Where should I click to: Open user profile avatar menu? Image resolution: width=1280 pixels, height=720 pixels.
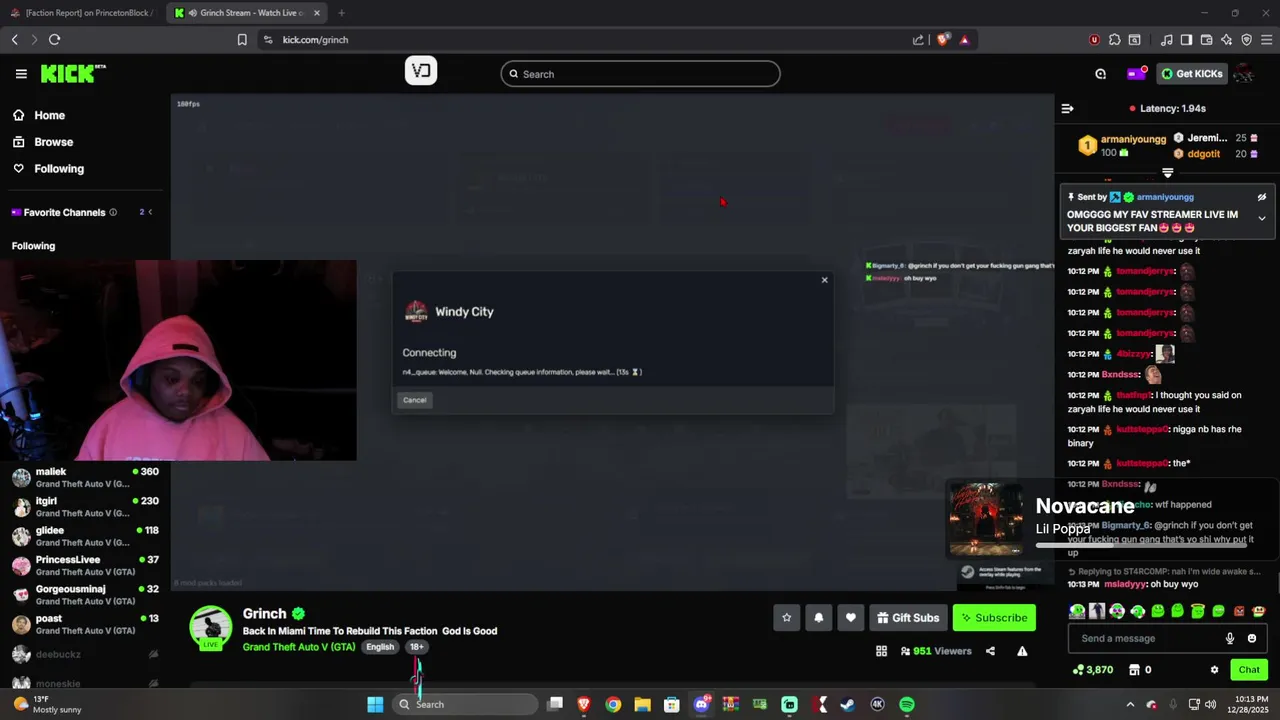[x=1244, y=74]
